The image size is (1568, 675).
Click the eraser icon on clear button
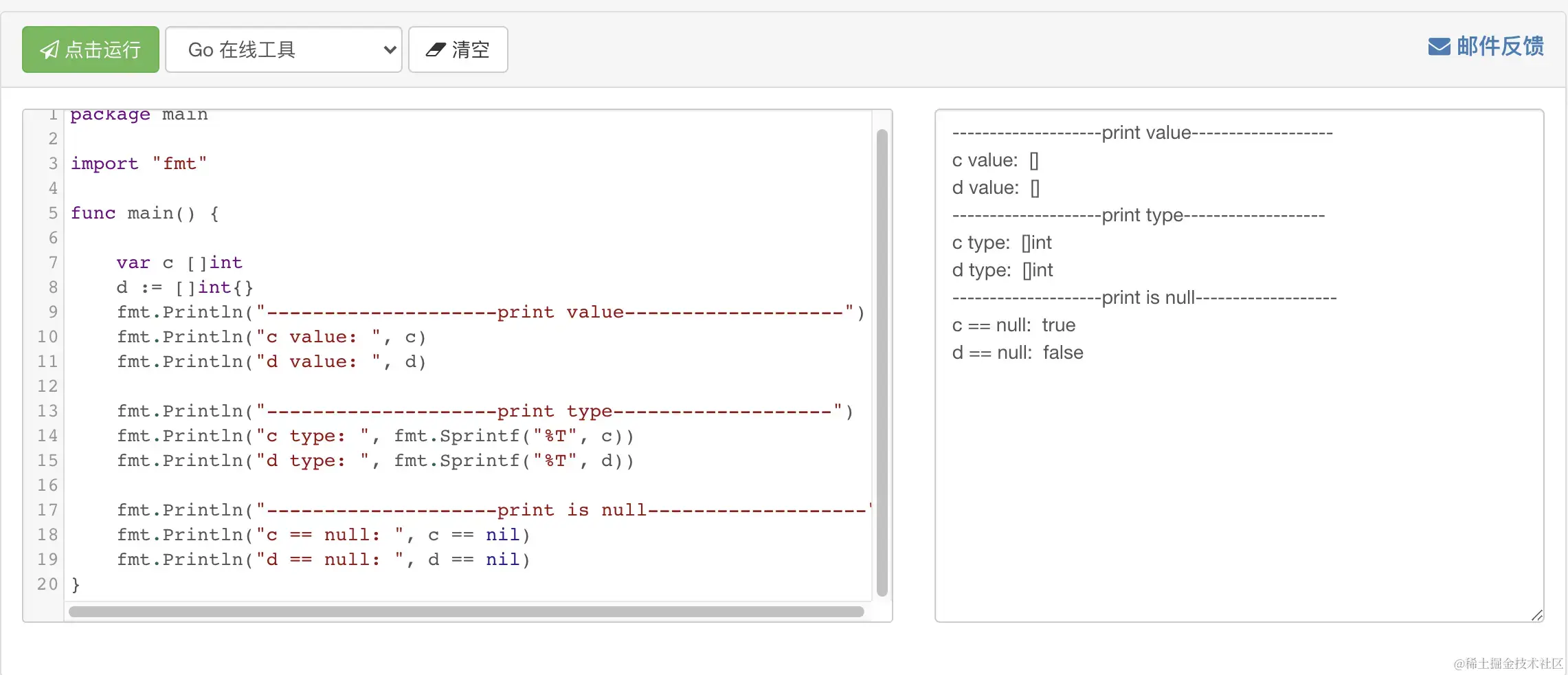click(x=436, y=49)
